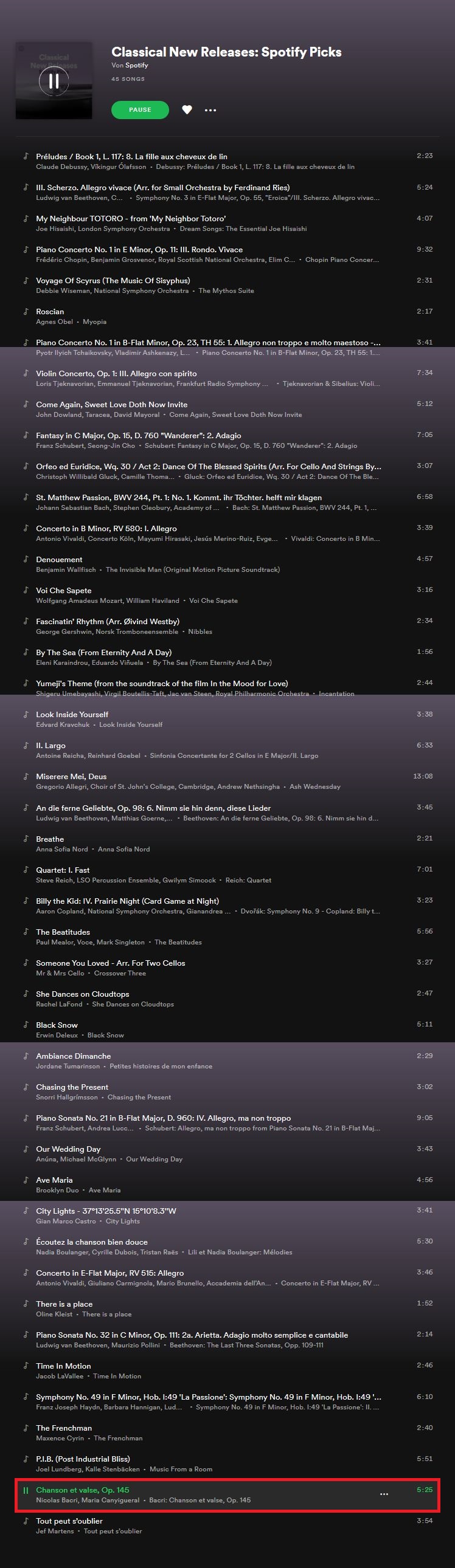Click the note icon beside Breathe

tap(26, 839)
